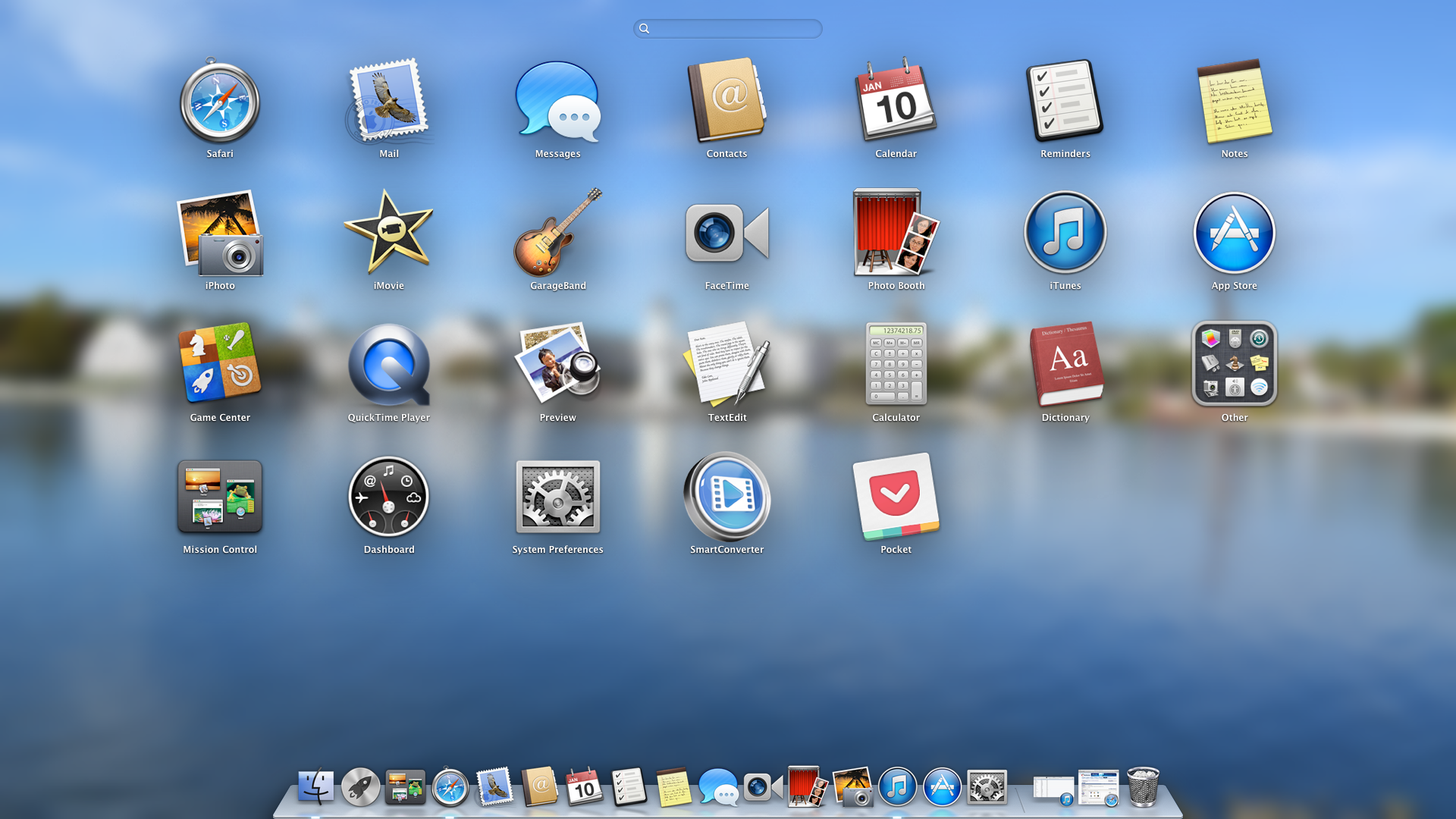Open the iMovie star icon
Screen dimensions: 1456x819
[389, 232]
